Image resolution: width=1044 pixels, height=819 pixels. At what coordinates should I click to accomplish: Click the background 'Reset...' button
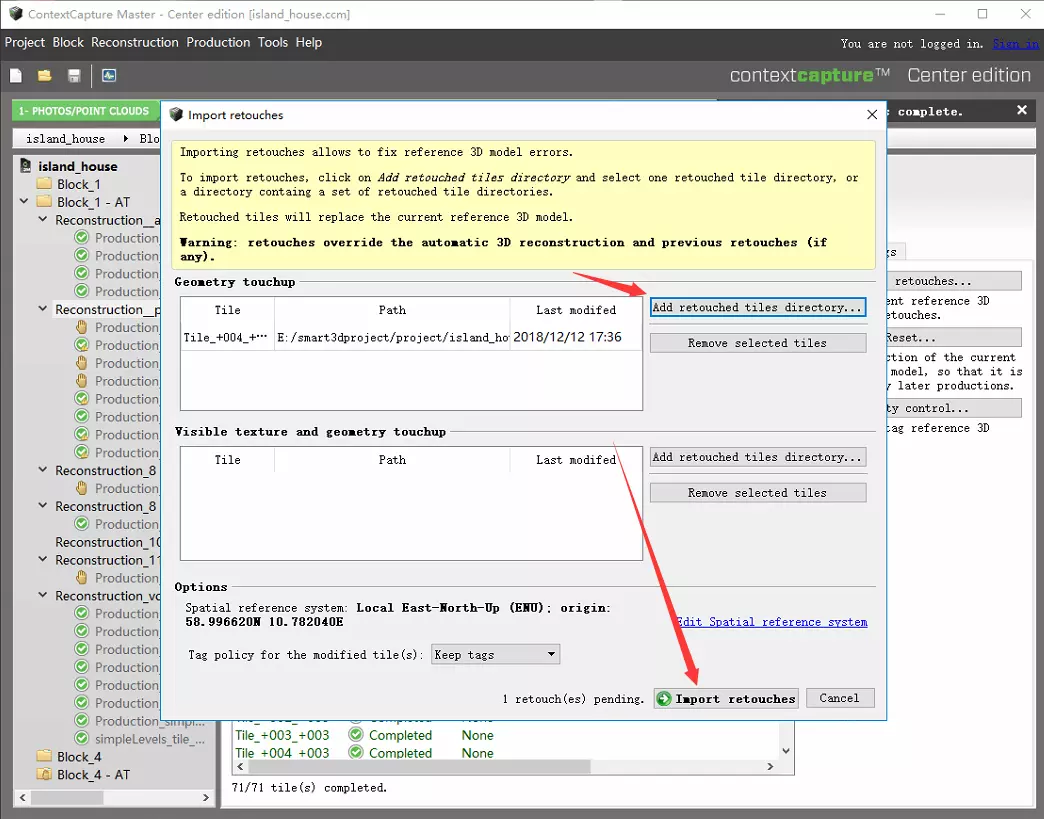(954, 338)
